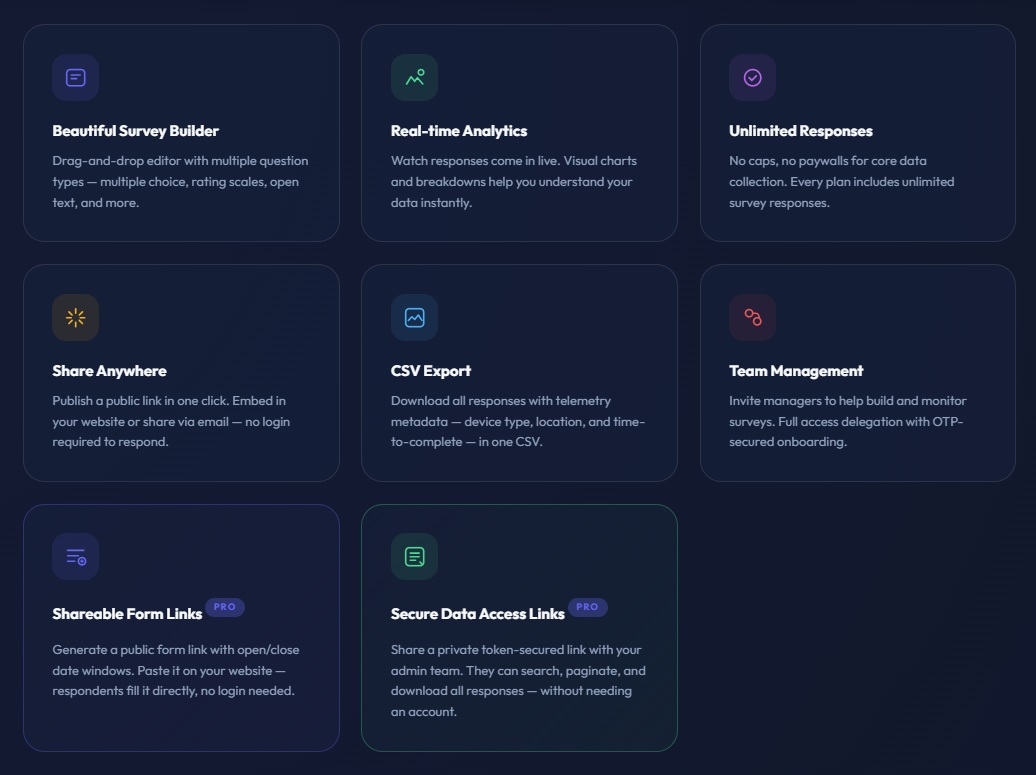Select the Real-time Analytics heading
This screenshot has width=1036, height=775.
(459, 131)
